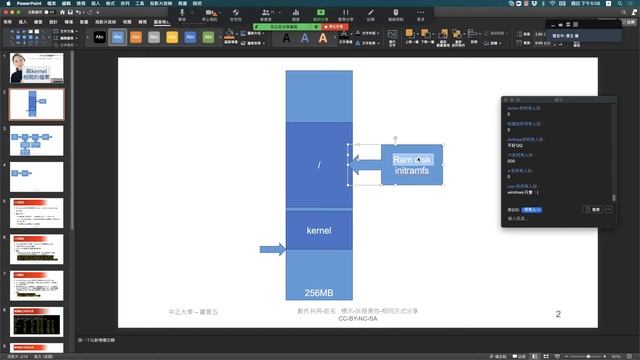The width and height of the screenshot is (640, 360).
Task: Click the chat more options ellipsis button
Action: [609, 209]
